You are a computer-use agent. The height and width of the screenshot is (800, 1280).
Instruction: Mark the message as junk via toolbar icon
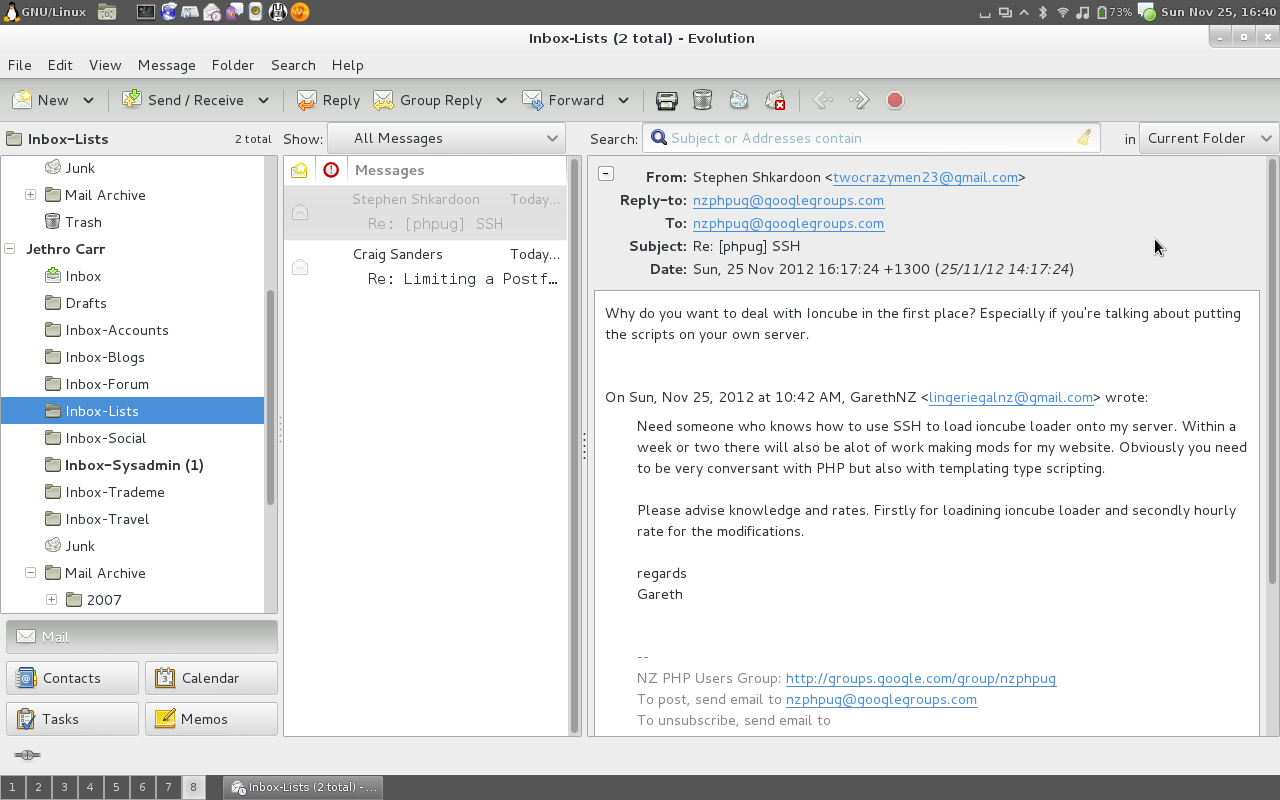738,100
